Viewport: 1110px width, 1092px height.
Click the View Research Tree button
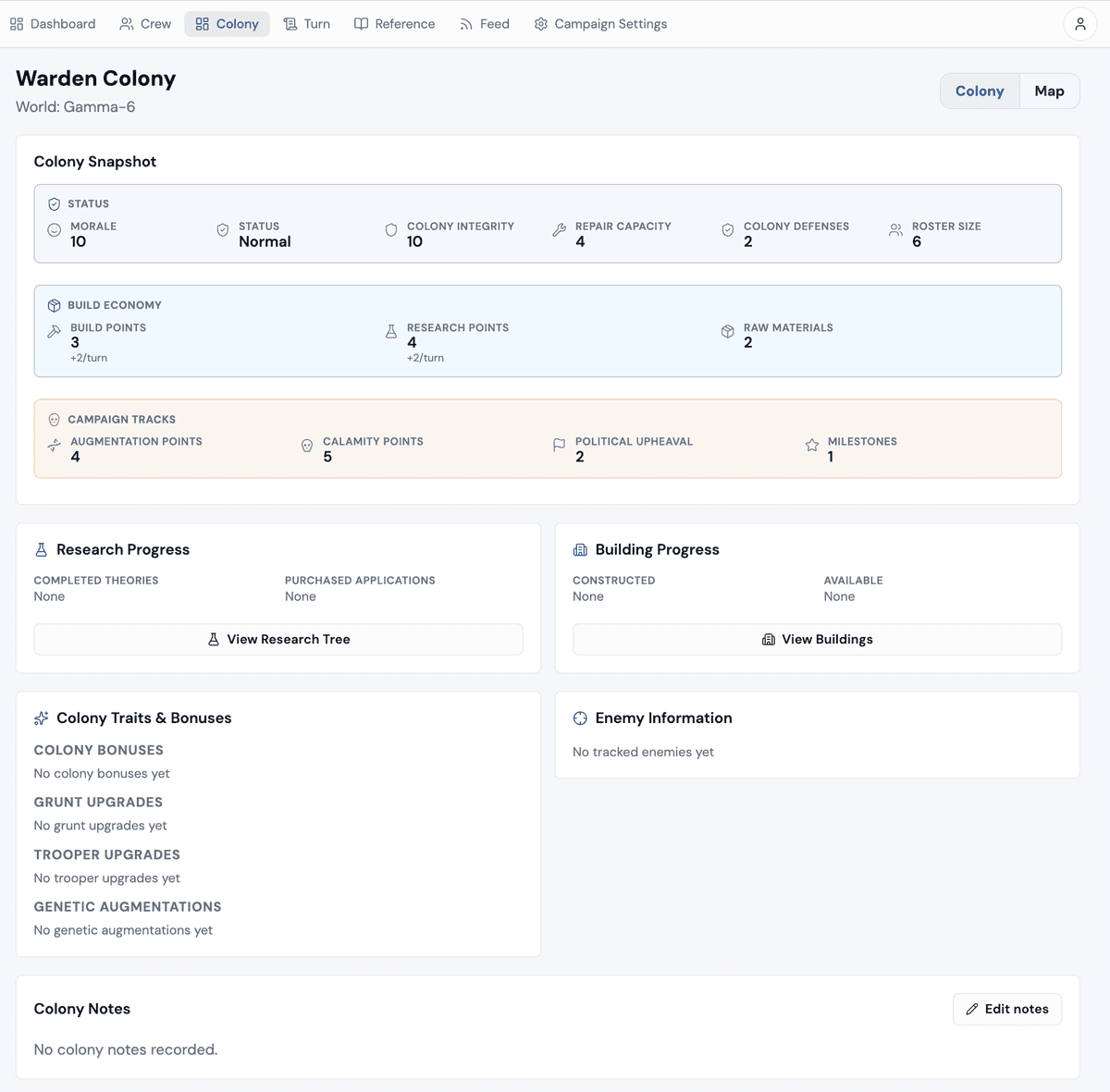coord(278,640)
